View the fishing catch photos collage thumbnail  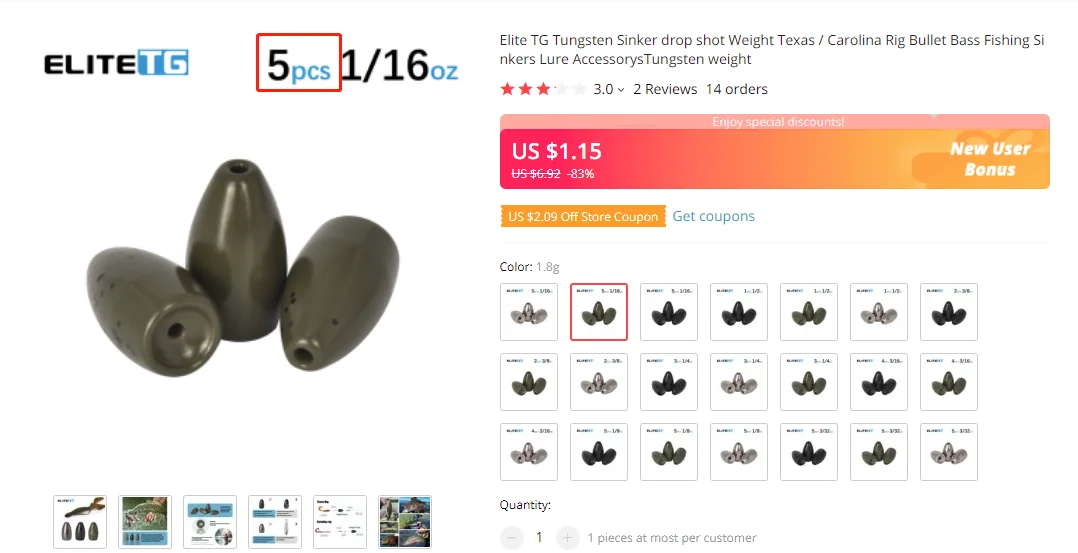(405, 521)
